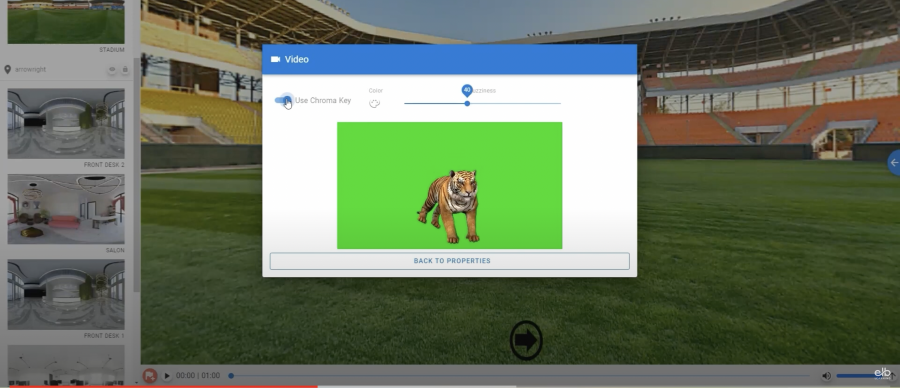Toggle visibility eye icon for arrowright
The height and width of the screenshot is (388, 900).
click(112, 69)
